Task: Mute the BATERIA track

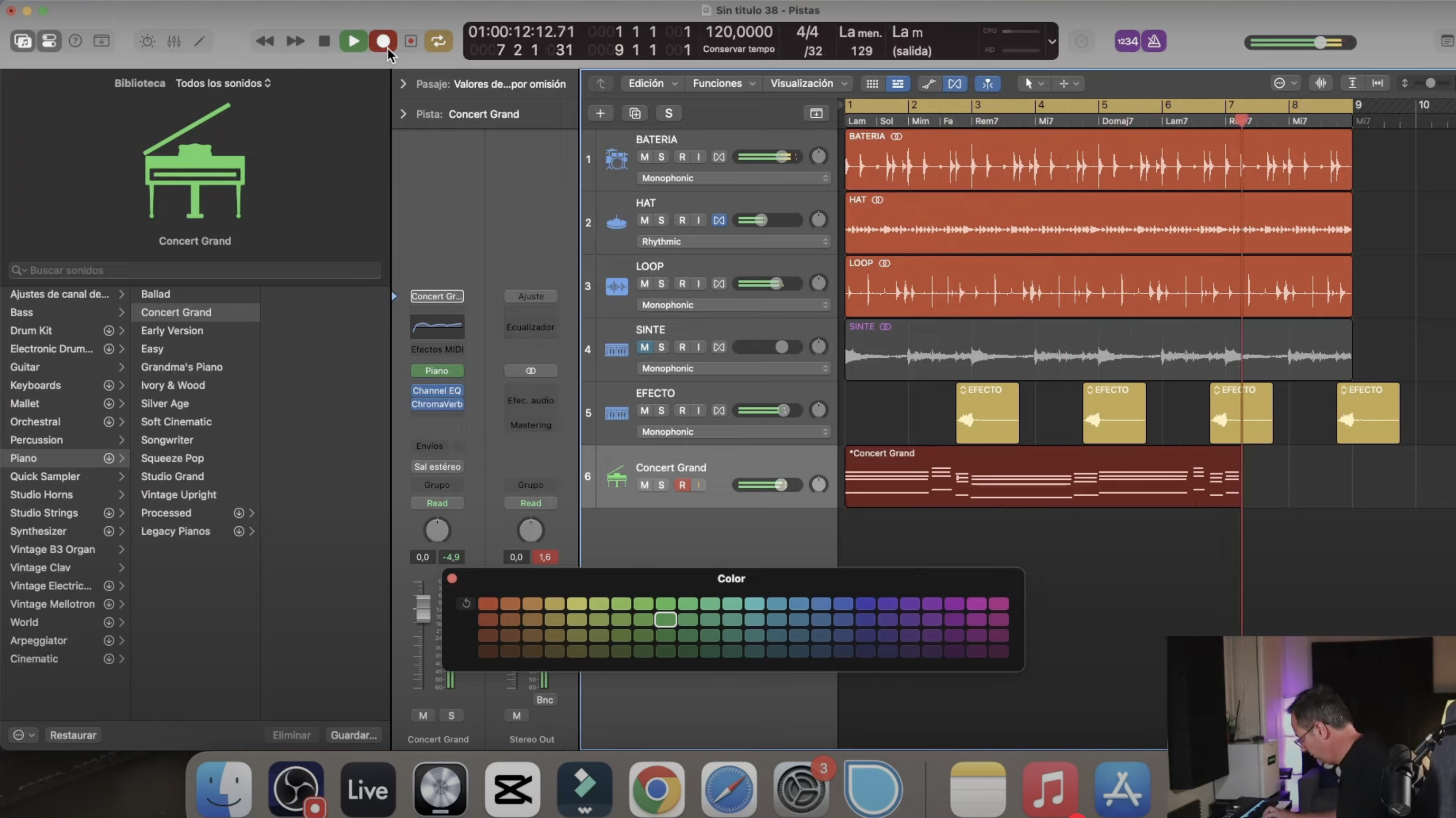Action: click(x=644, y=156)
